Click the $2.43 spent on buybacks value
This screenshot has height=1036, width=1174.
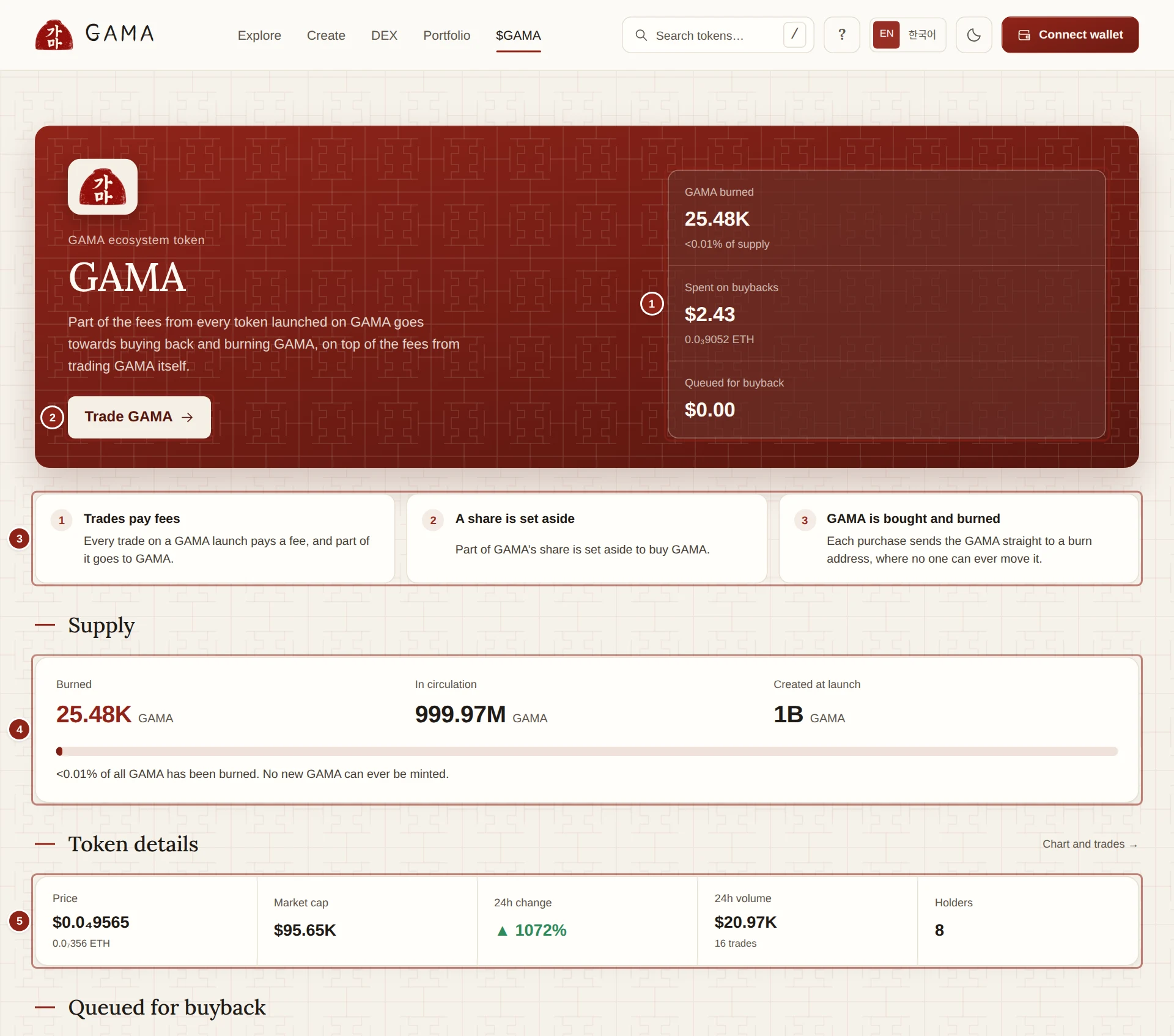point(709,314)
